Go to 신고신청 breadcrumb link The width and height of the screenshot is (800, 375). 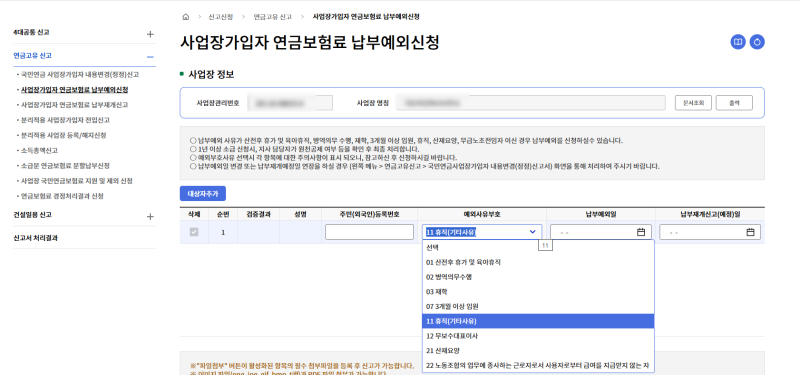coord(220,17)
